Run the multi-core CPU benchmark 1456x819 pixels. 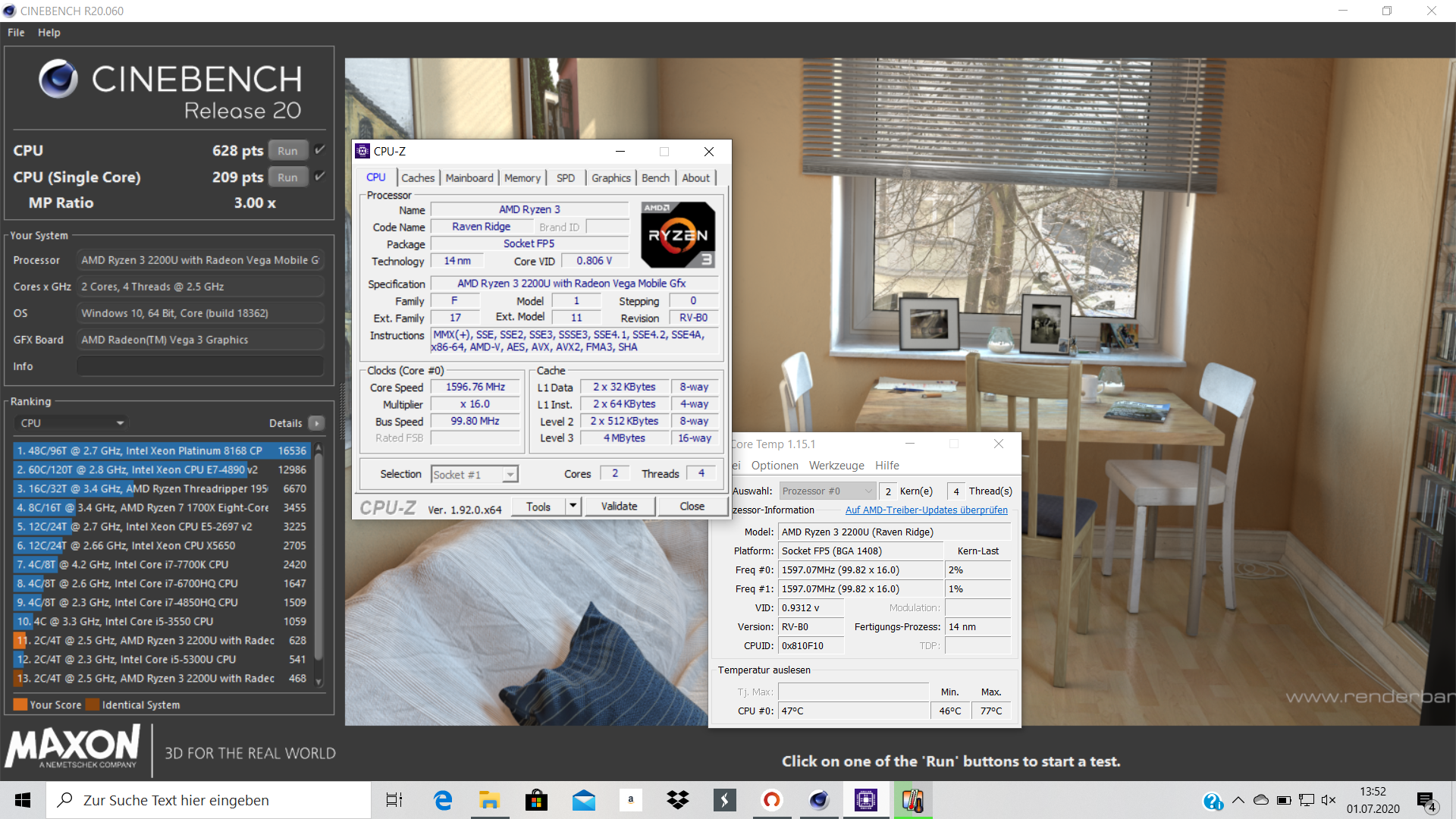click(x=287, y=151)
